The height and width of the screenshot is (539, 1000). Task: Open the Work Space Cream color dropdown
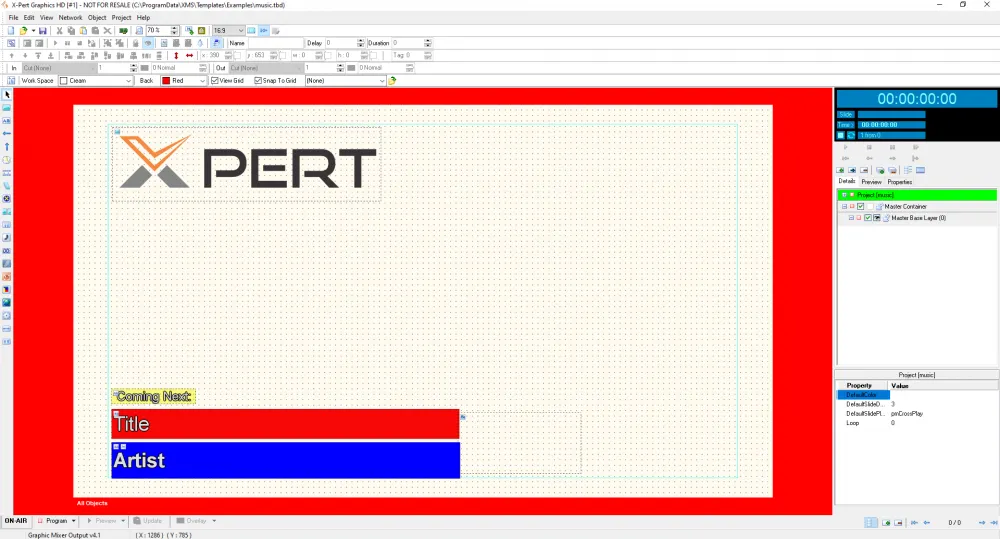[x=96, y=80]
